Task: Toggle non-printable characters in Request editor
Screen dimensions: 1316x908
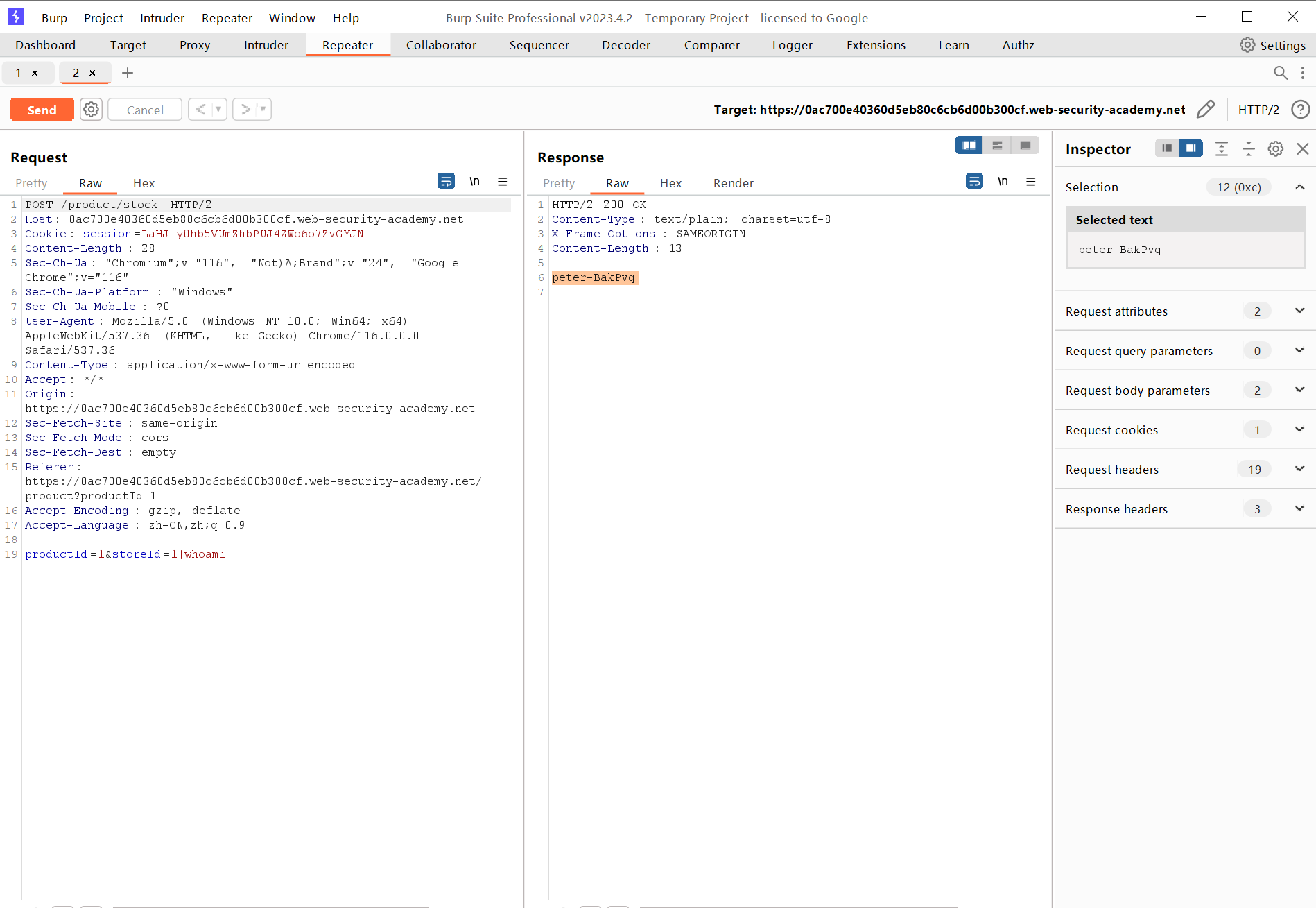Action: 475,181
